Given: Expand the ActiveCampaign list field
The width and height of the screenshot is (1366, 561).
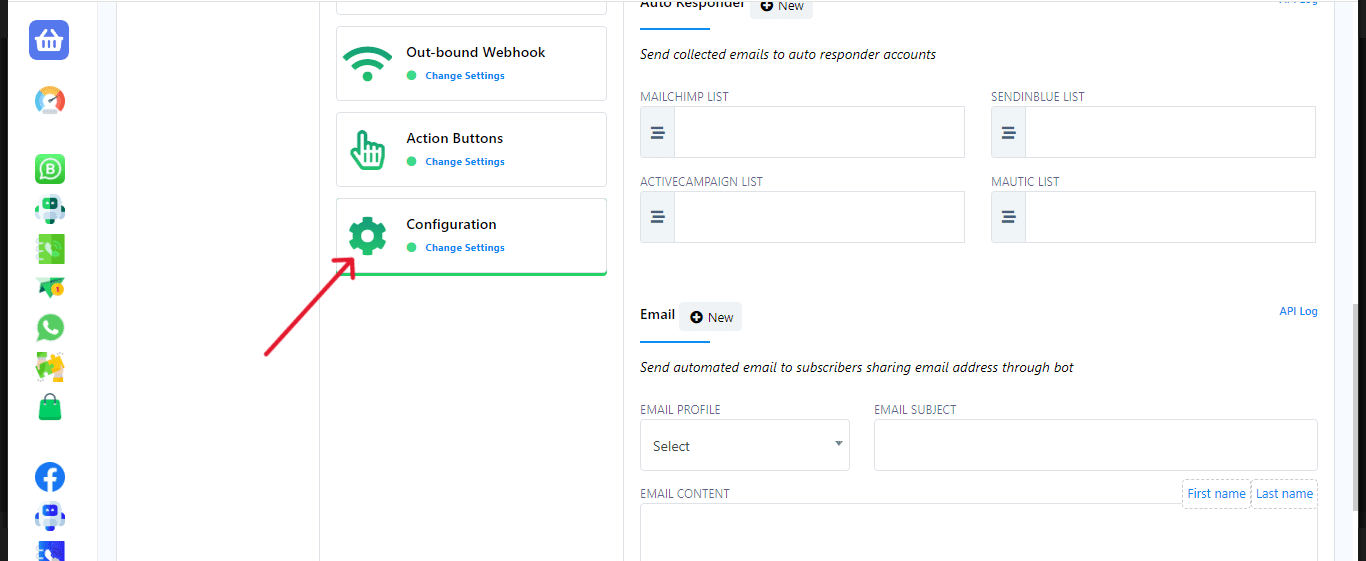Looking at the screenshot, I should (x=818, y=217).
